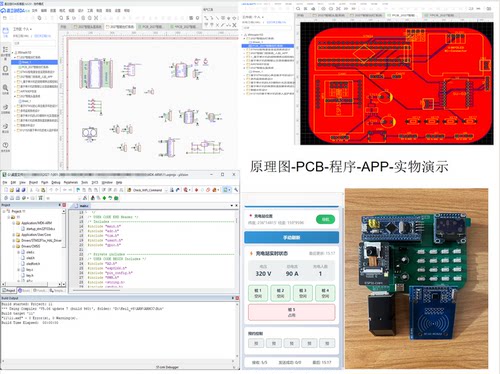Screen dimensions: 500x374
Task: Expand the Drivers/STM32F1xx_HAL_Driver group
Action: point(14,240)
